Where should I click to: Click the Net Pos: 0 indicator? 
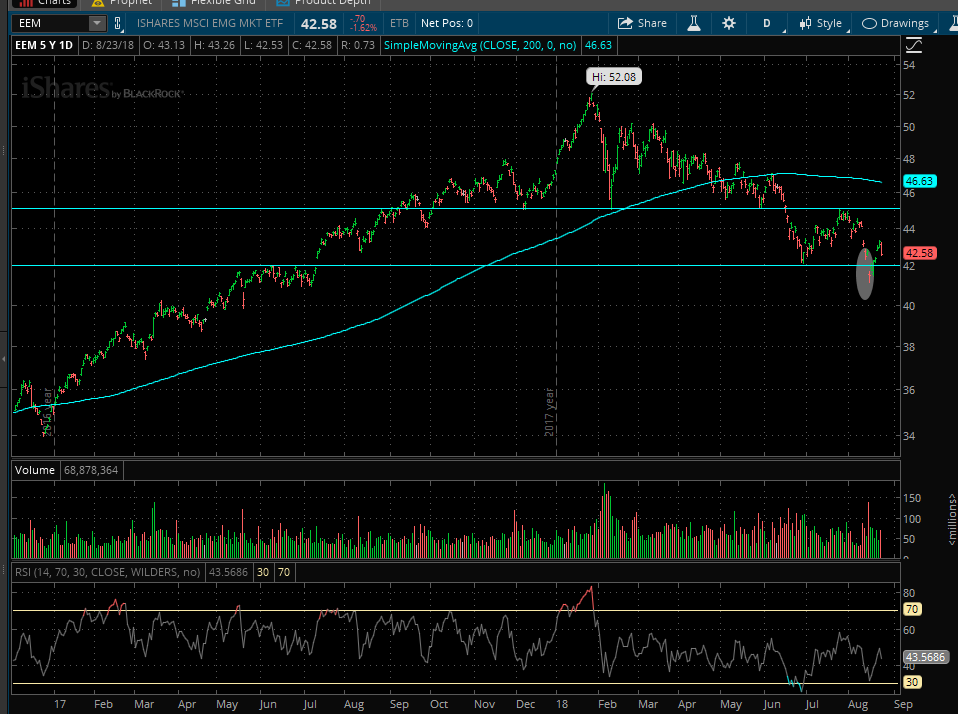pyautogui.click(x=447, y=23)
